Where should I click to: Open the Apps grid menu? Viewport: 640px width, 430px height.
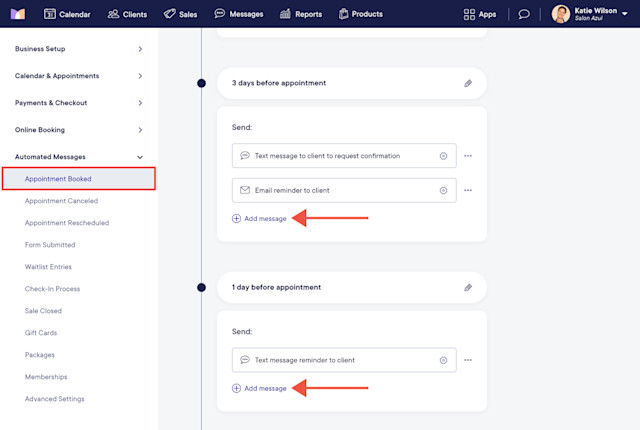click(x=480, y=14)
